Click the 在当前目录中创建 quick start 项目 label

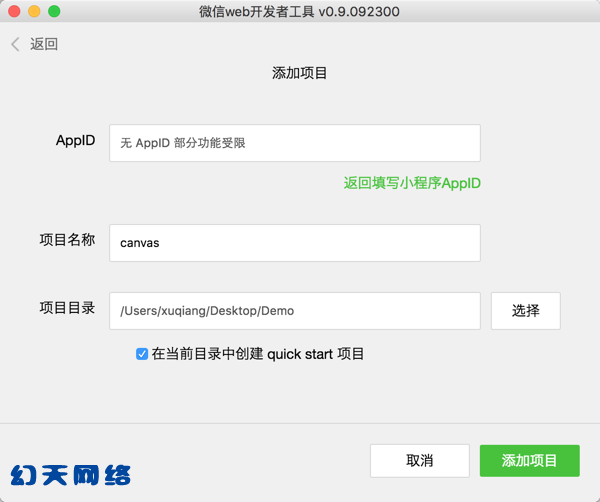coord(258,354)
